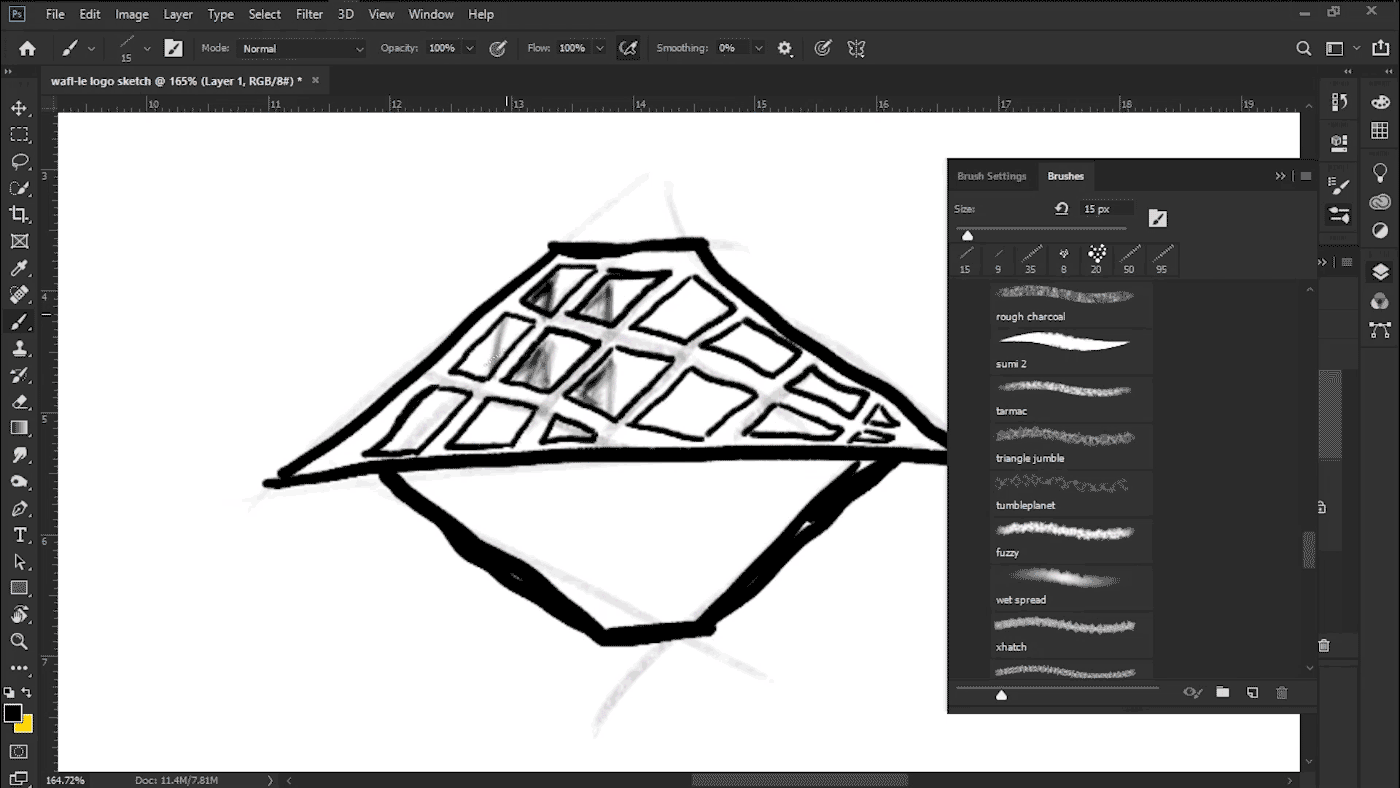This screenshot has height=788, width=1400.
Task: Select the Brush tool in the toolbox
Action: pos(19,322)
